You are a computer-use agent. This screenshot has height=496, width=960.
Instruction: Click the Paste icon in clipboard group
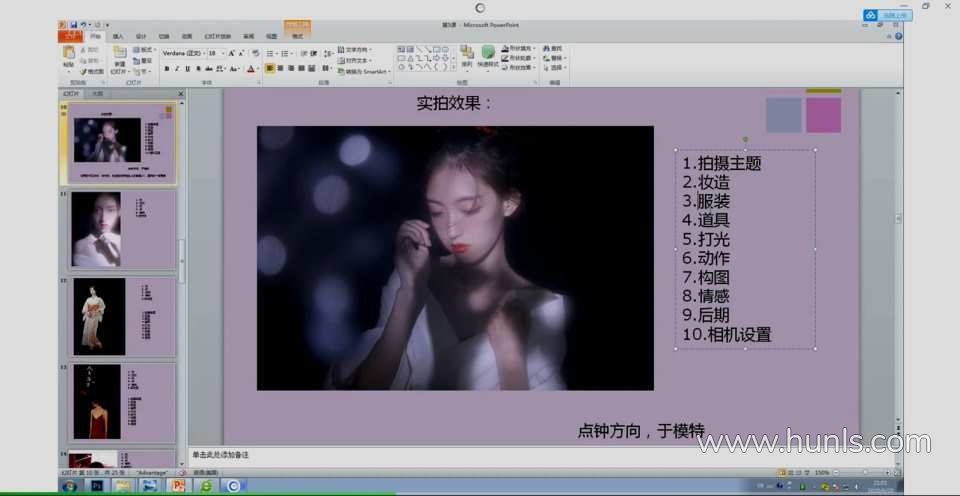[69, 53]
